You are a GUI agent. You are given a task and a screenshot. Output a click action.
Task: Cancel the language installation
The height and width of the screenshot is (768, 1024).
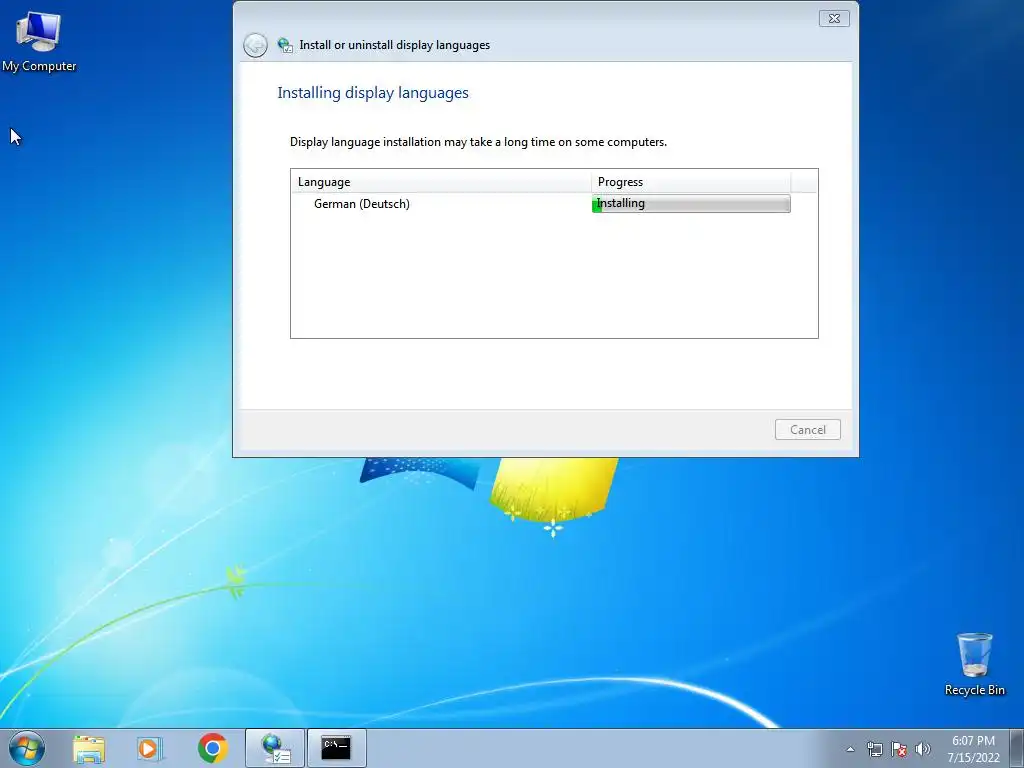[x=808, y=430]
